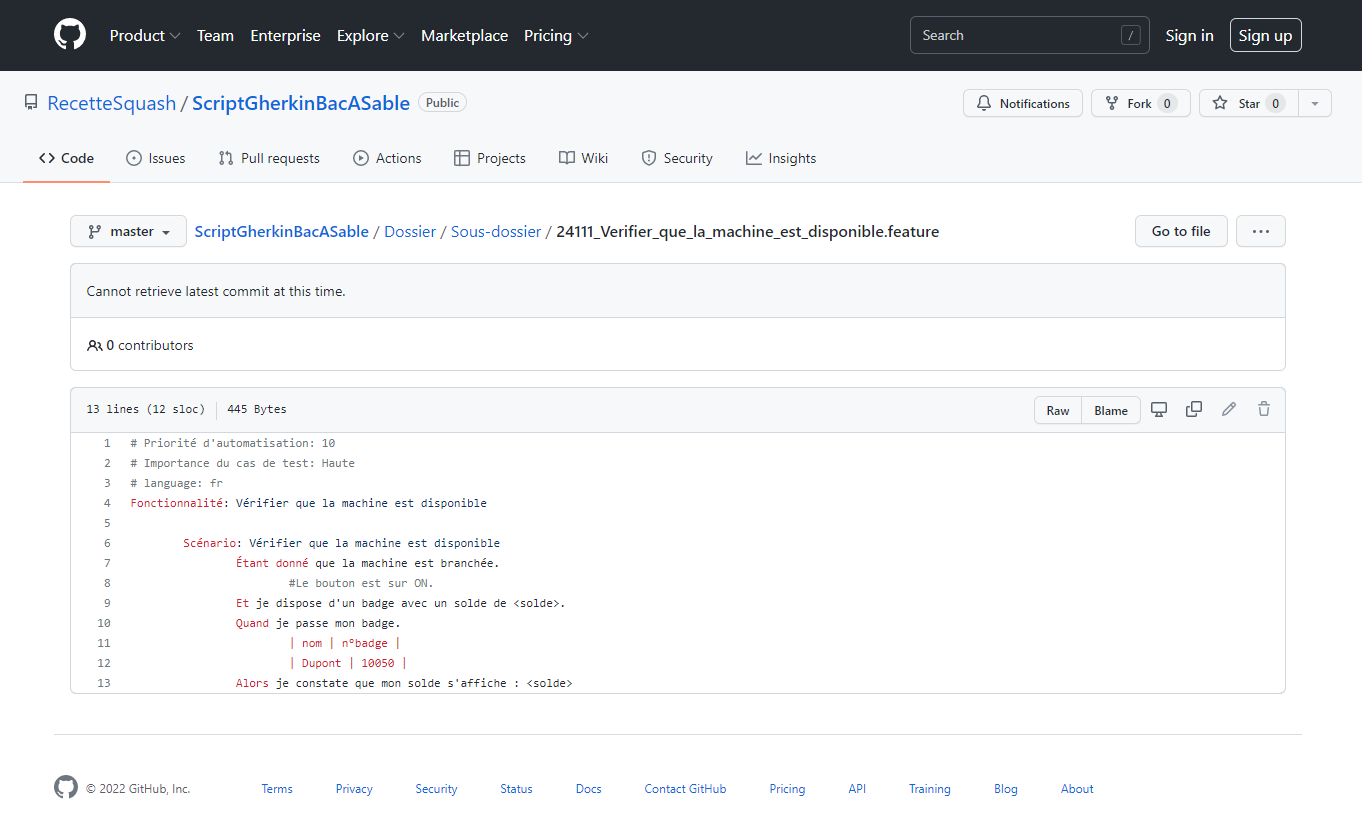The width and height of the screenshot is (1362, 834).
Task: Open the GitHub home logo
Action: point(69,34)
